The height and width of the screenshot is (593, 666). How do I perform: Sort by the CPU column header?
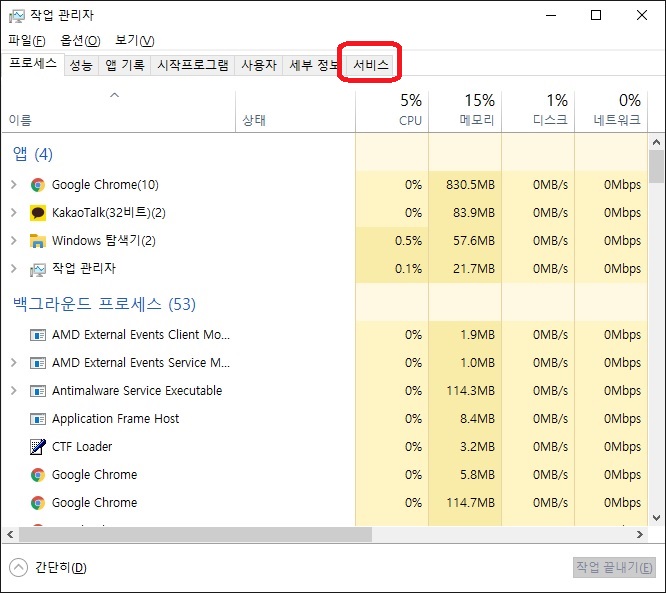point(392,111)
